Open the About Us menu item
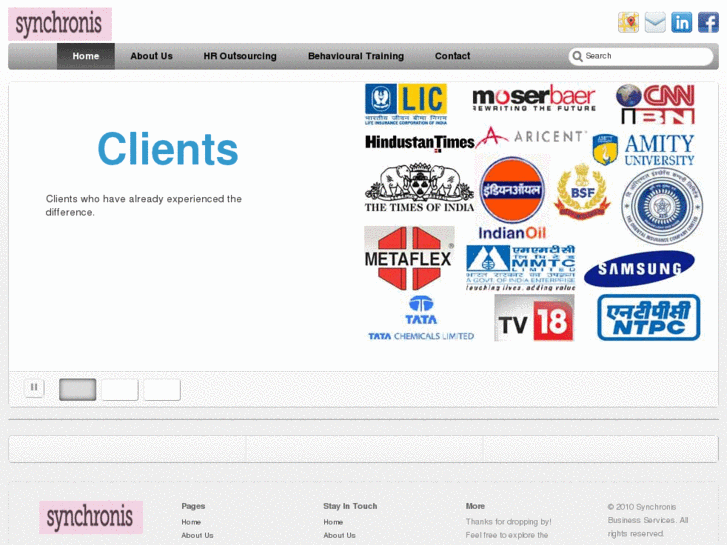Viewport: 727px width, 545px height. [151, 56]
